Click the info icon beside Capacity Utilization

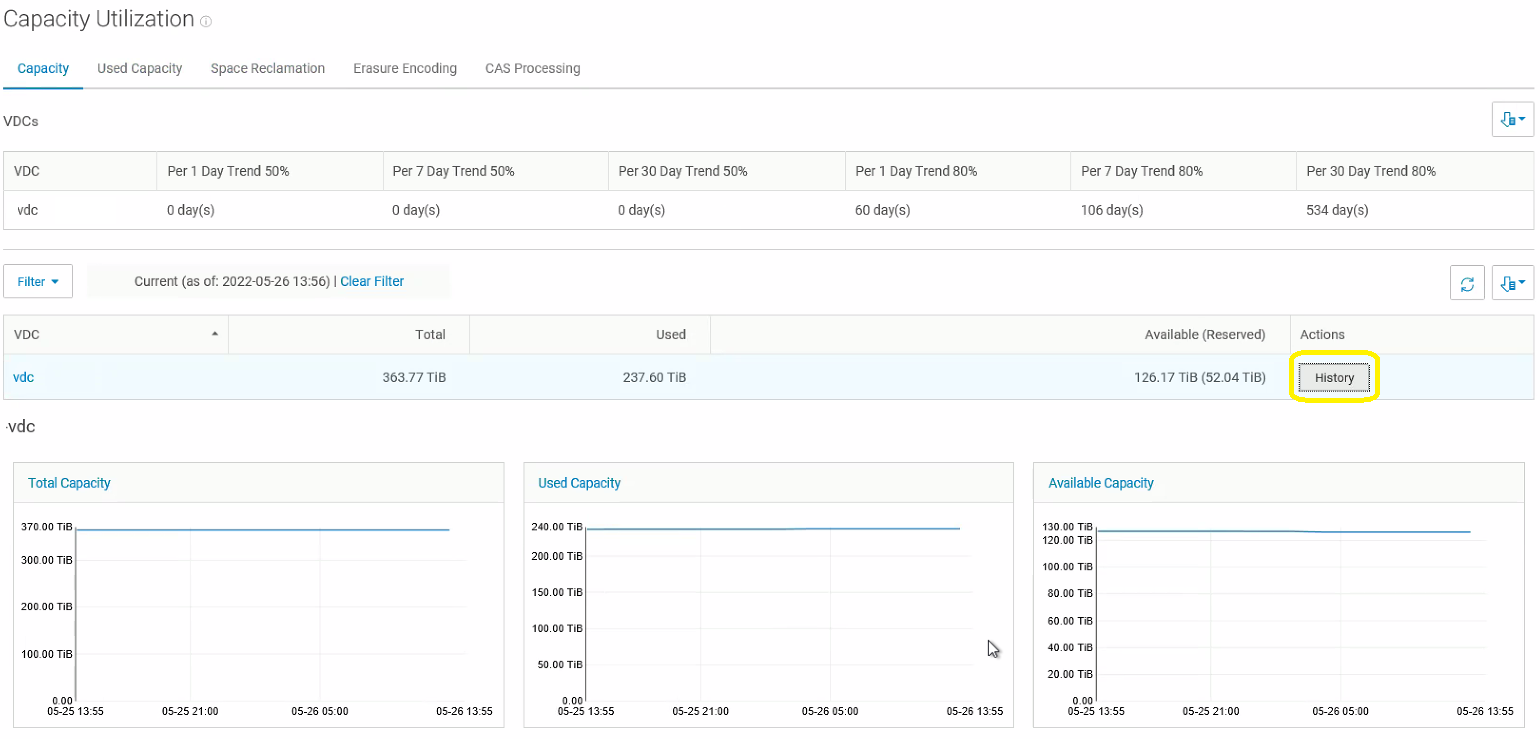[206, 21]
